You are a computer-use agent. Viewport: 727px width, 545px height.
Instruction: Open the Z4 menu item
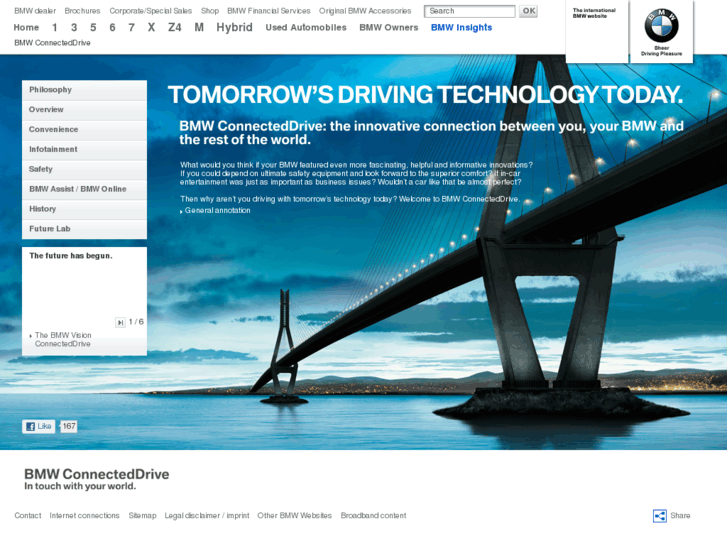[174, 27]
